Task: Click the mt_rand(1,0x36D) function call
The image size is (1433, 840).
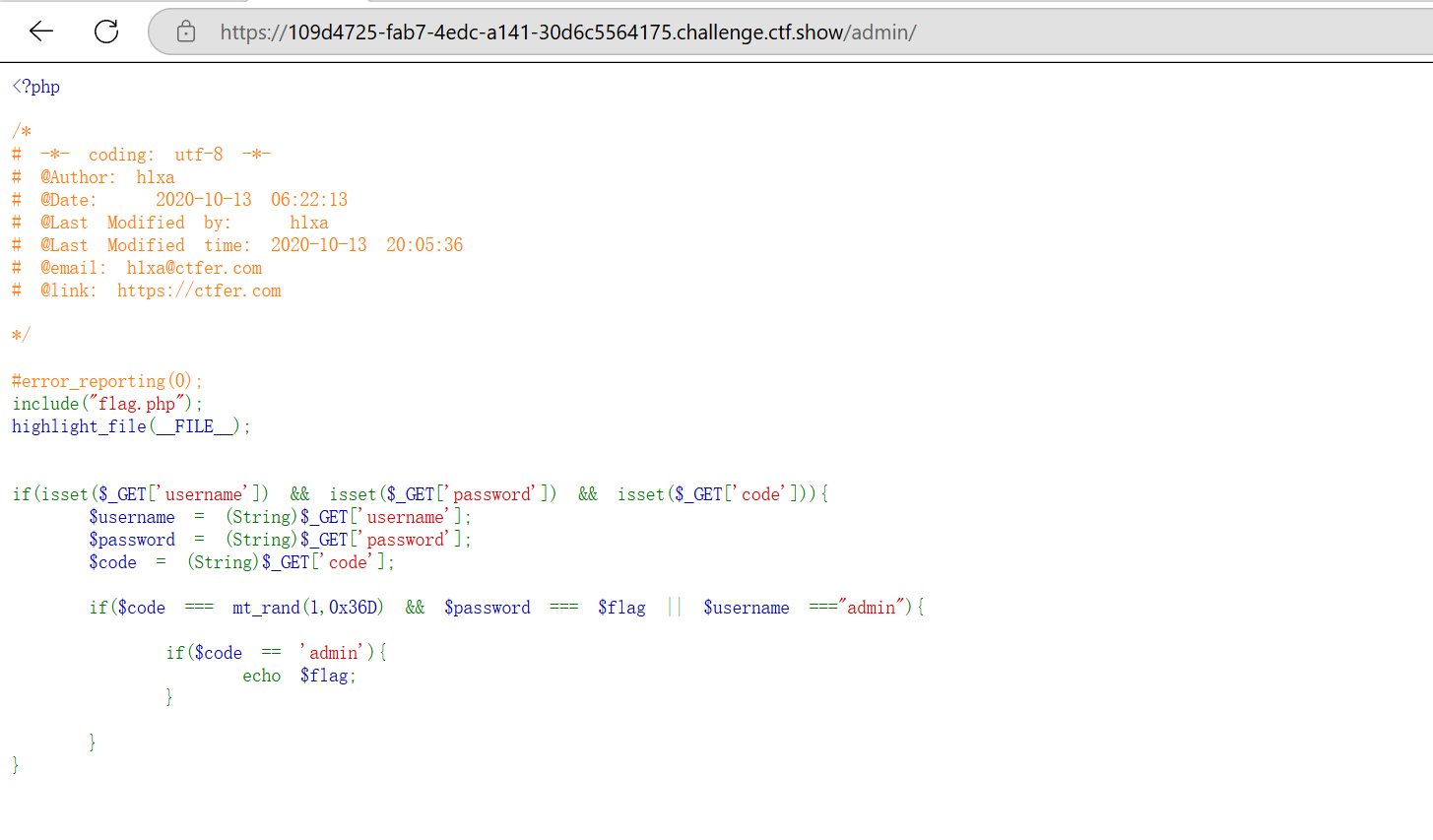Action: [307, 608]
